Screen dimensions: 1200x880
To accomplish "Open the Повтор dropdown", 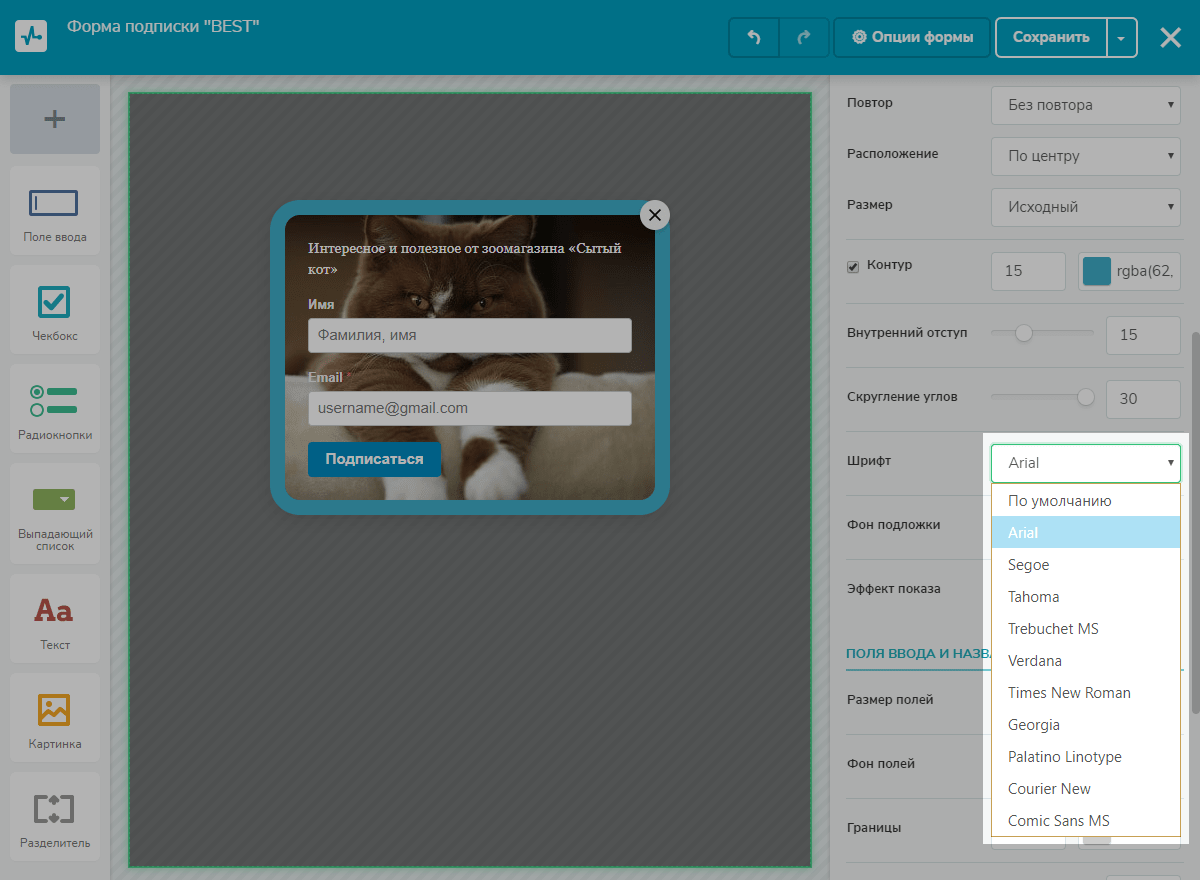I will coord(1085,105).
